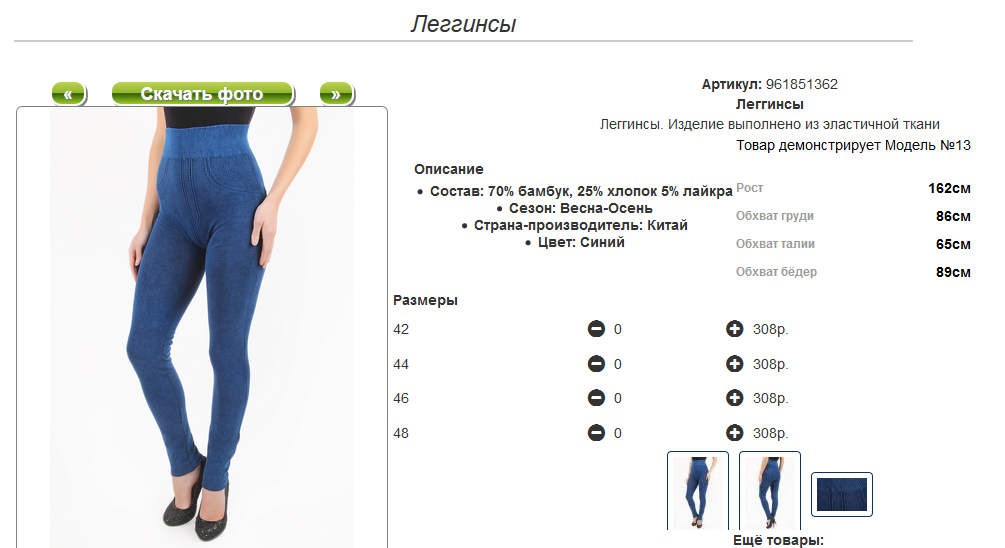
Task: Increase quantity for size 48
Action: [x=735, y=433]
